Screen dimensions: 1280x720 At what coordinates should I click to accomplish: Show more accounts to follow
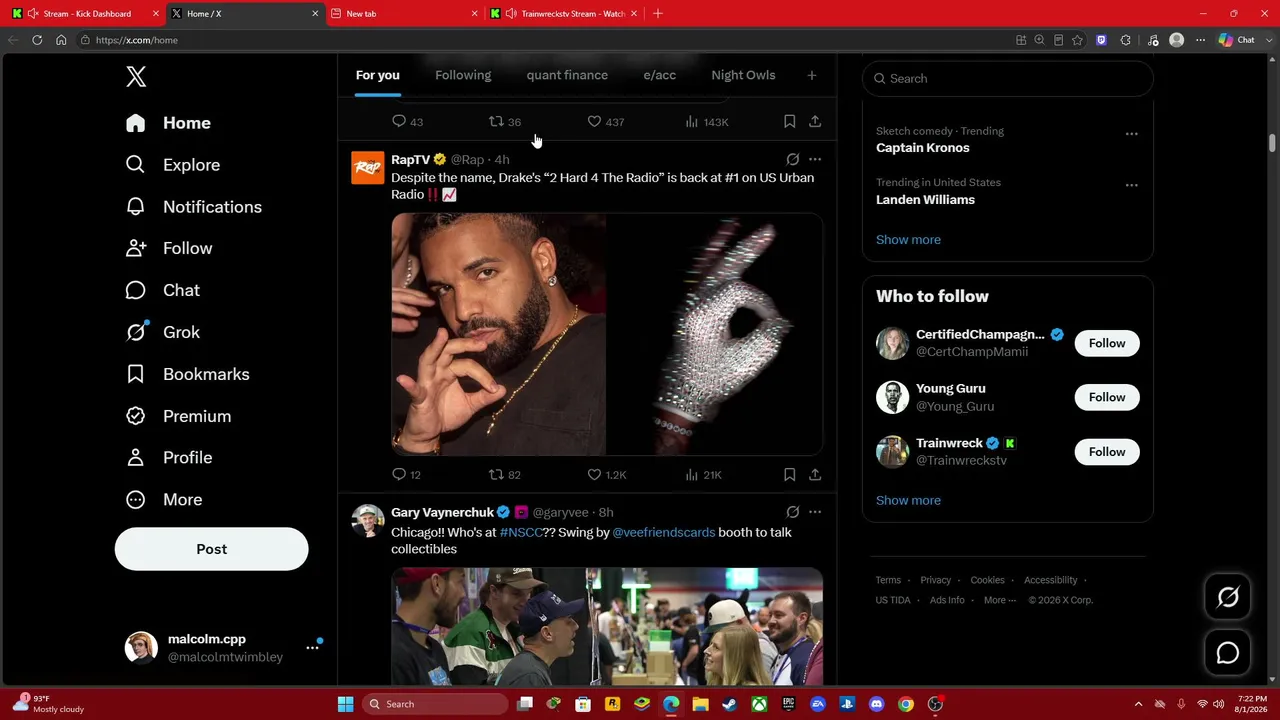tap(908, 501)
